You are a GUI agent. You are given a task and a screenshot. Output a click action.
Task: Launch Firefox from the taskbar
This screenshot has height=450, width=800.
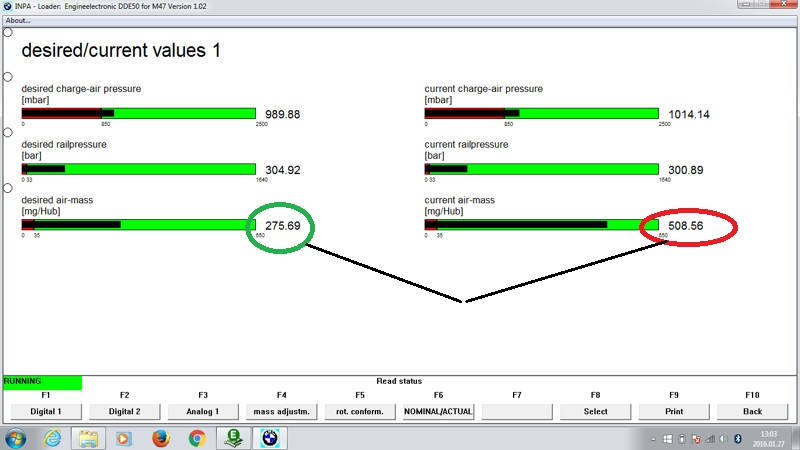(x=160, y=438)
